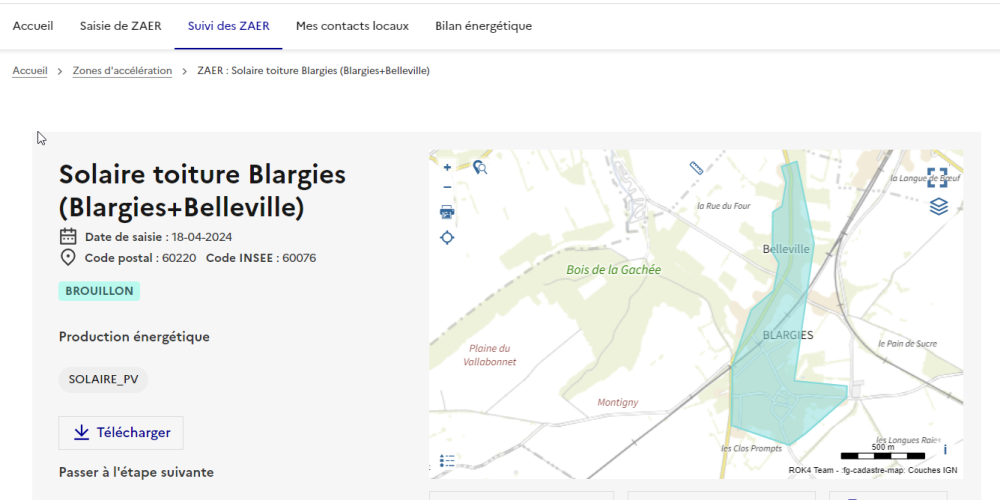Print the map using printer icon
This screenshot has height=500, width=1000.
coord(447,212)
